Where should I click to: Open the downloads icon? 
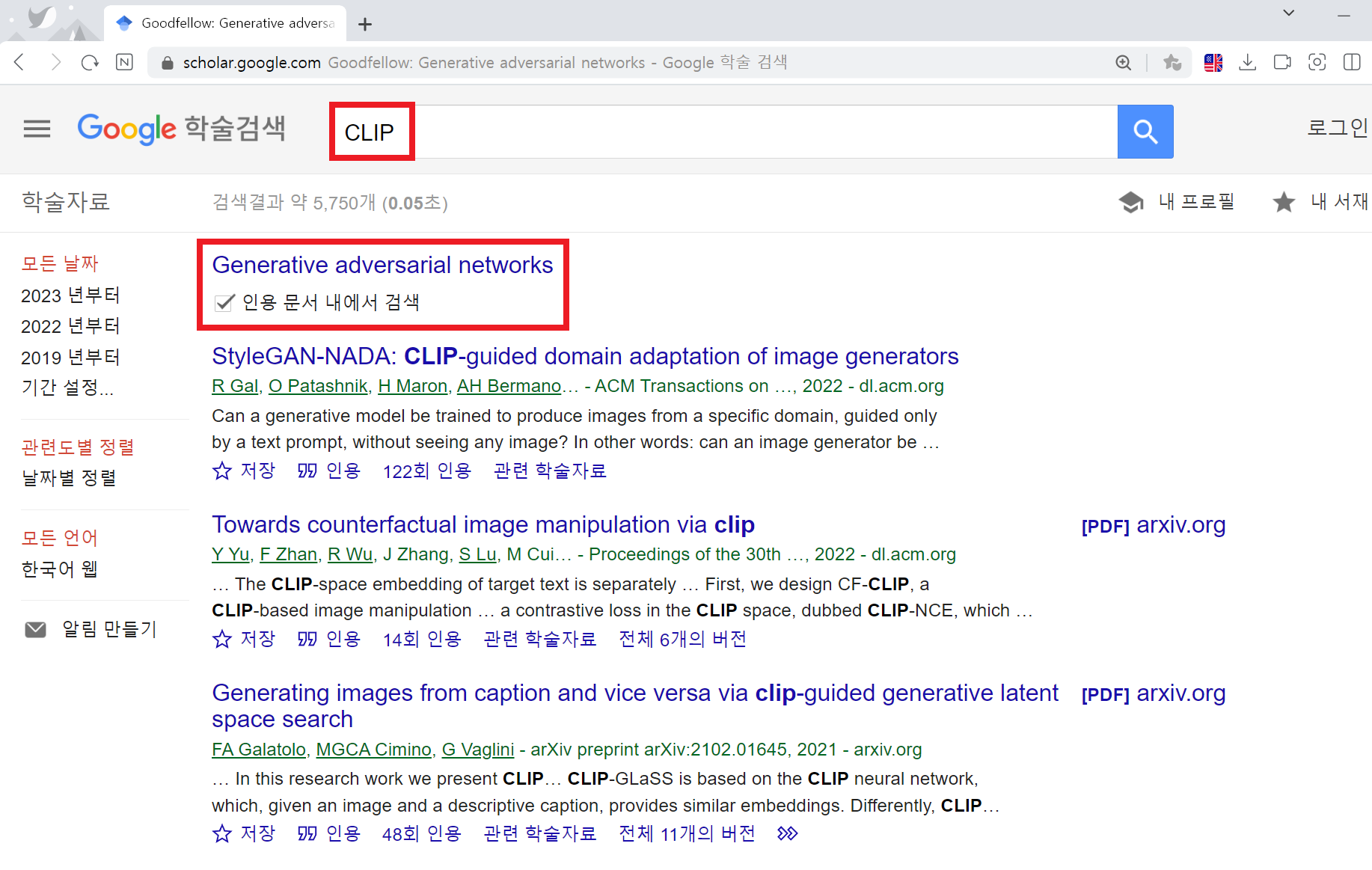(x=1247, y=63)
